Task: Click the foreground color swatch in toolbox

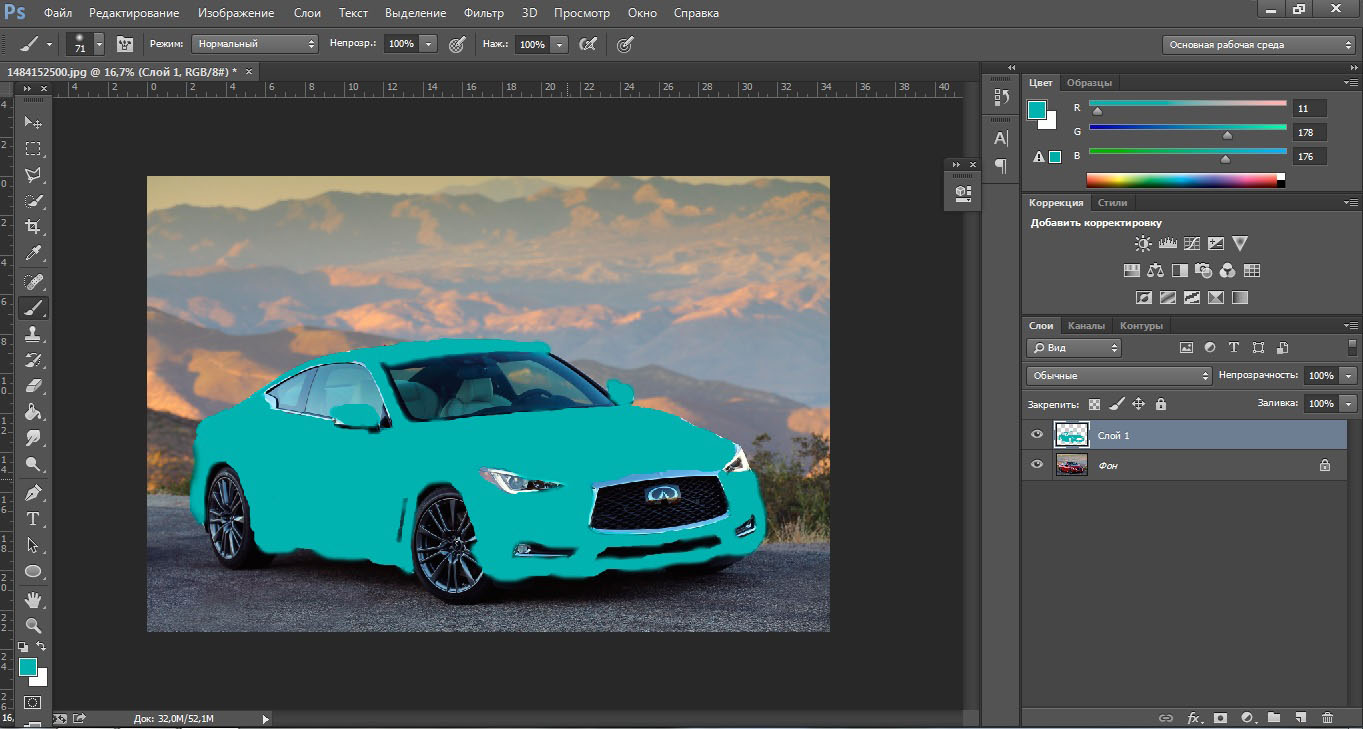Action: coord(27,667)
